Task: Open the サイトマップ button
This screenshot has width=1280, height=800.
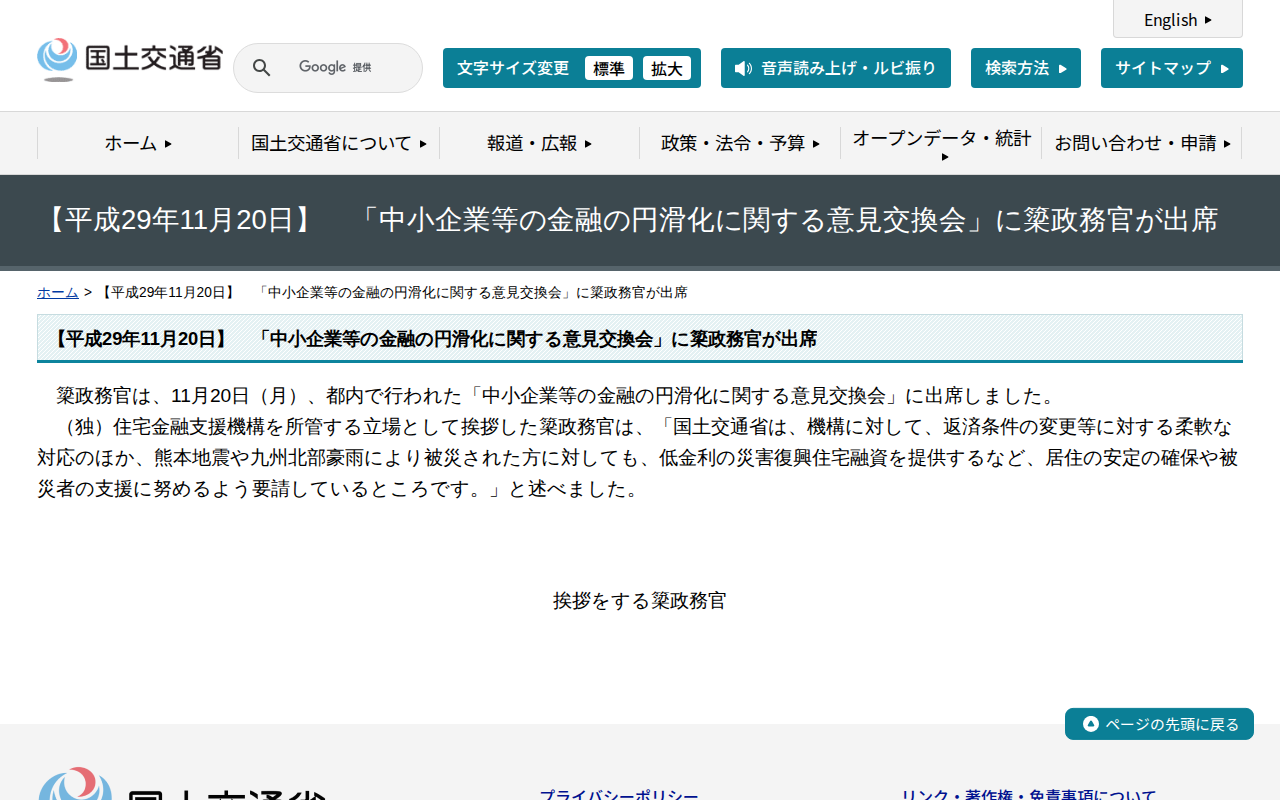Action: (1172, 68)
